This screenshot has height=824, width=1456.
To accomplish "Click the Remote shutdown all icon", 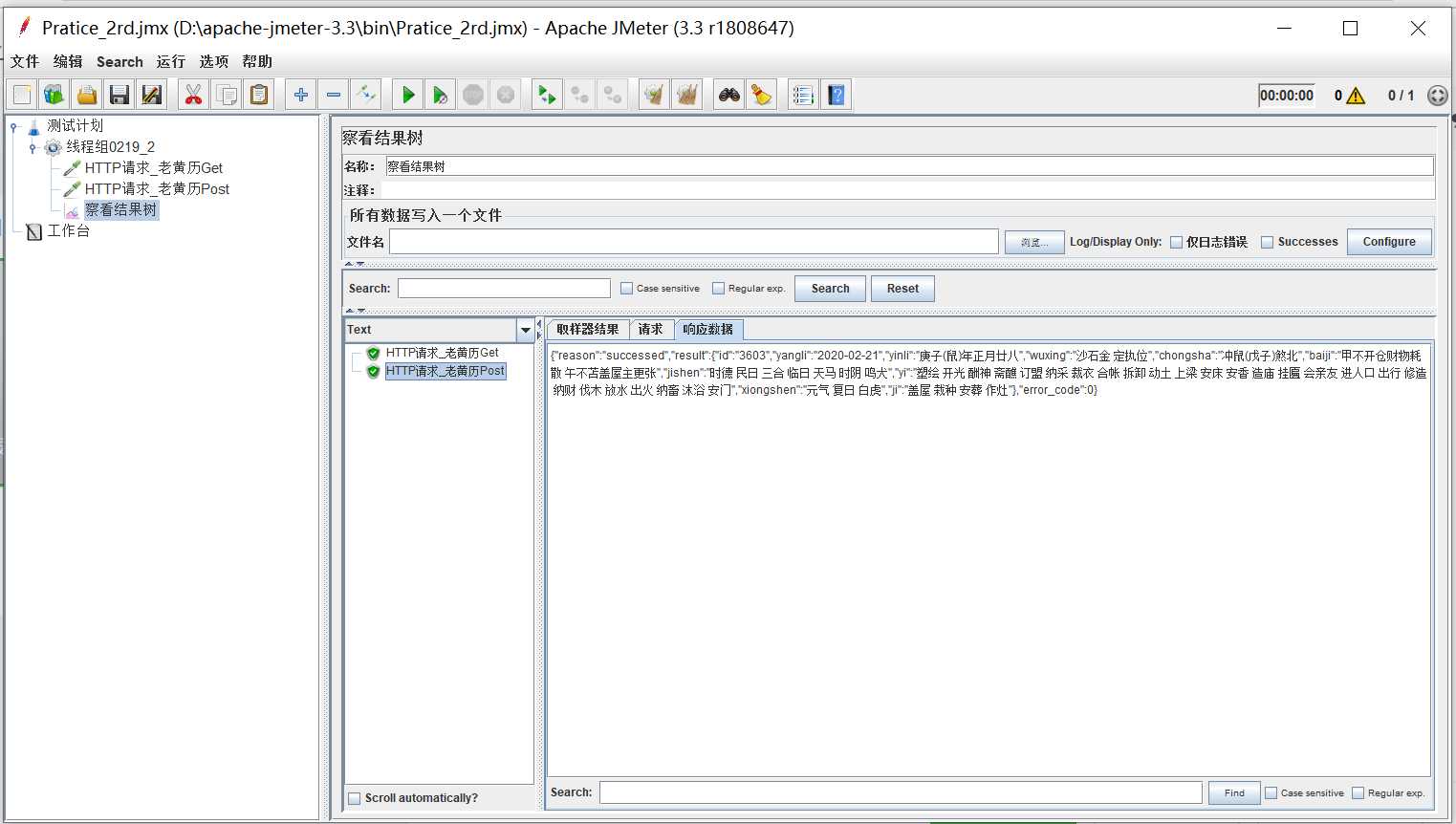I will click(612, 95).
